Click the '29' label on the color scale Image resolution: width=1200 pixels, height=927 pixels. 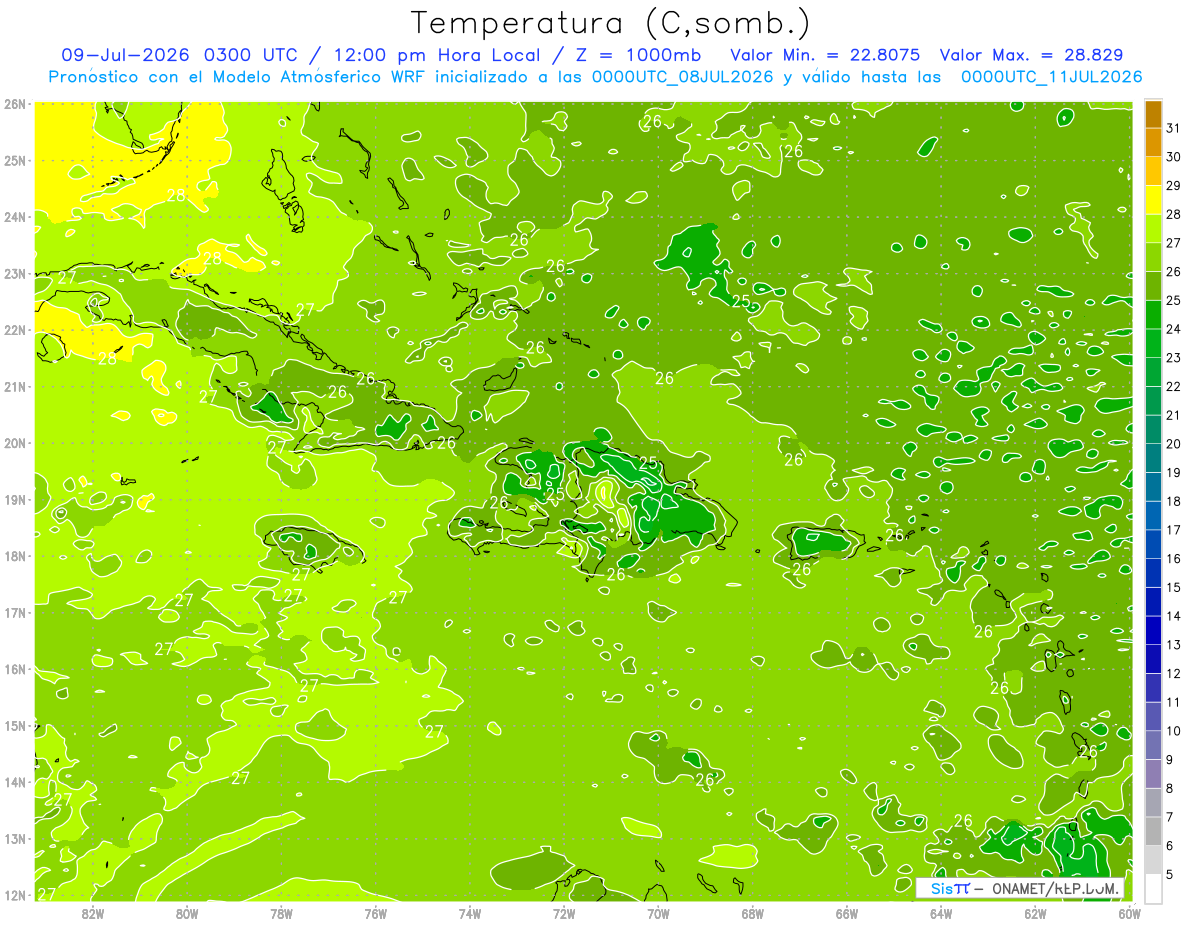pos(1174,186)
